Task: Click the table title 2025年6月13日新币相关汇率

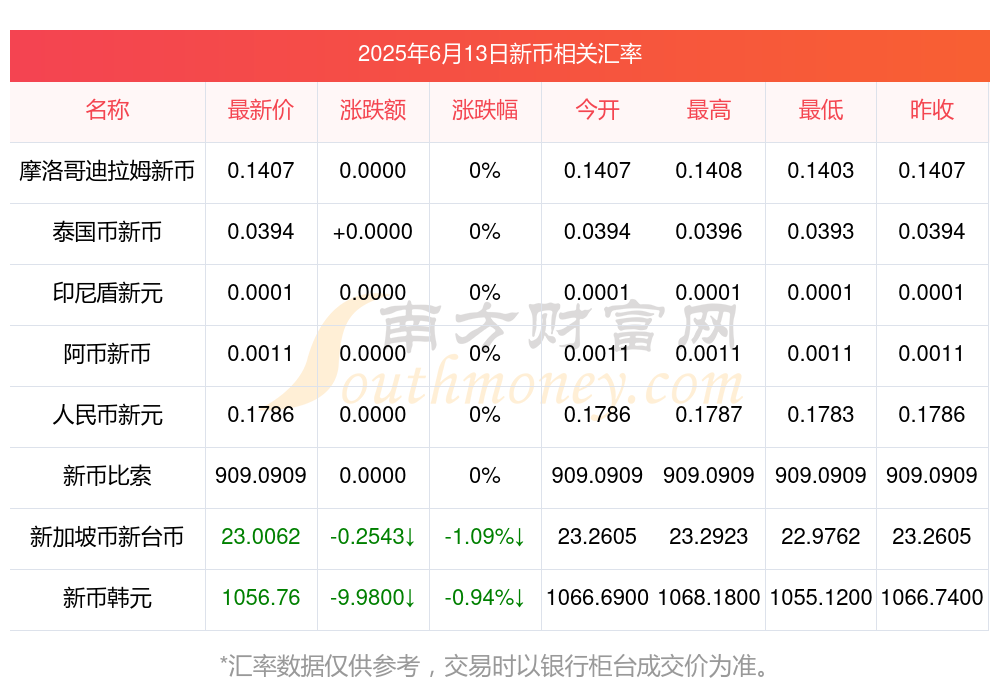Action: [x=499, y=54]
